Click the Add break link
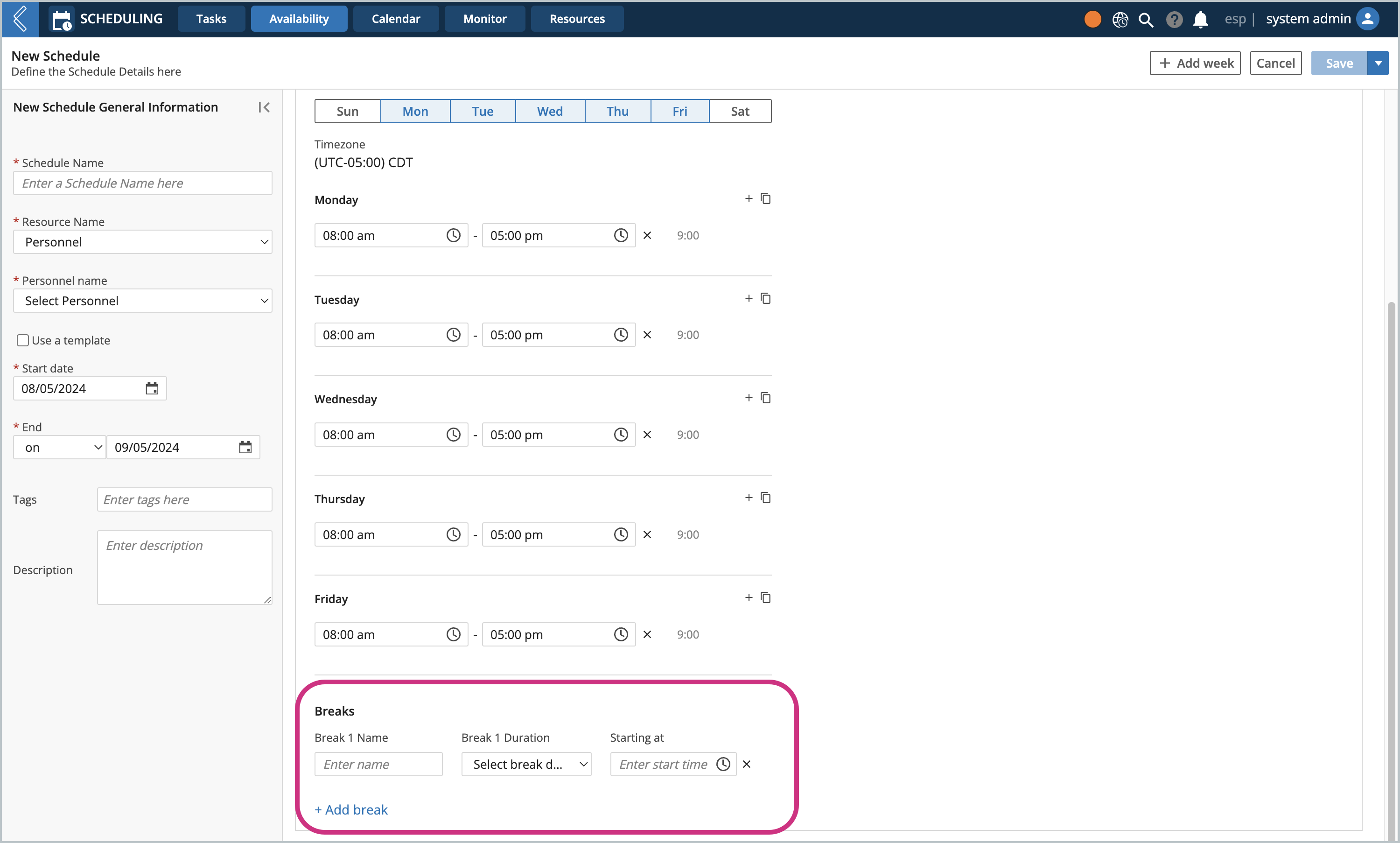 click(351, 808)
